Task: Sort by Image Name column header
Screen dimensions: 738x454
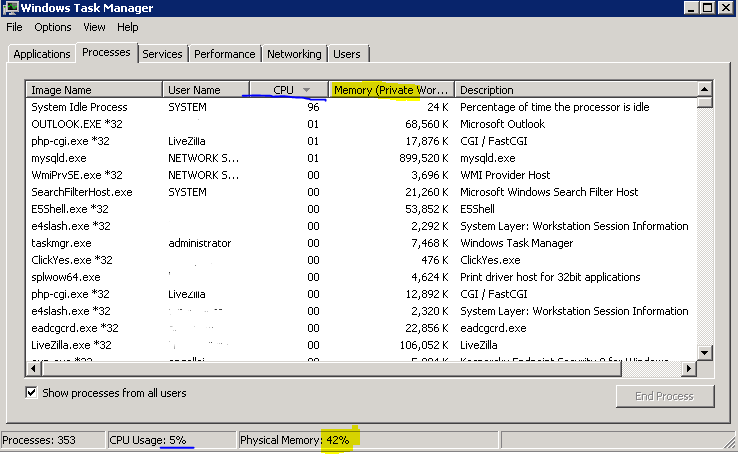Action: (94, 89)
